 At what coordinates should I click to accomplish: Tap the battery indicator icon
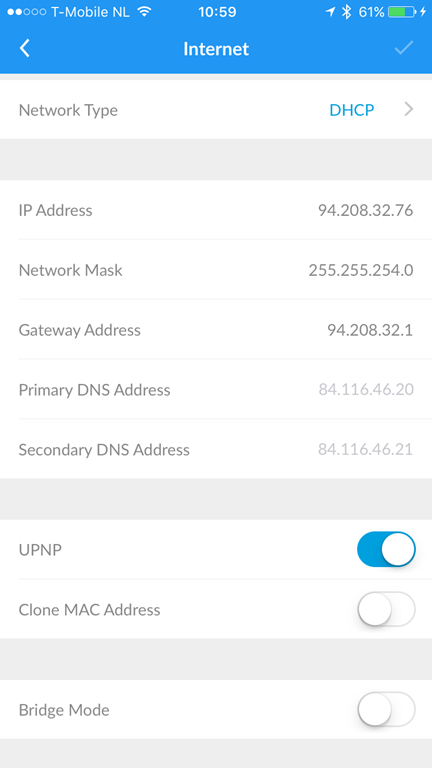403,12
